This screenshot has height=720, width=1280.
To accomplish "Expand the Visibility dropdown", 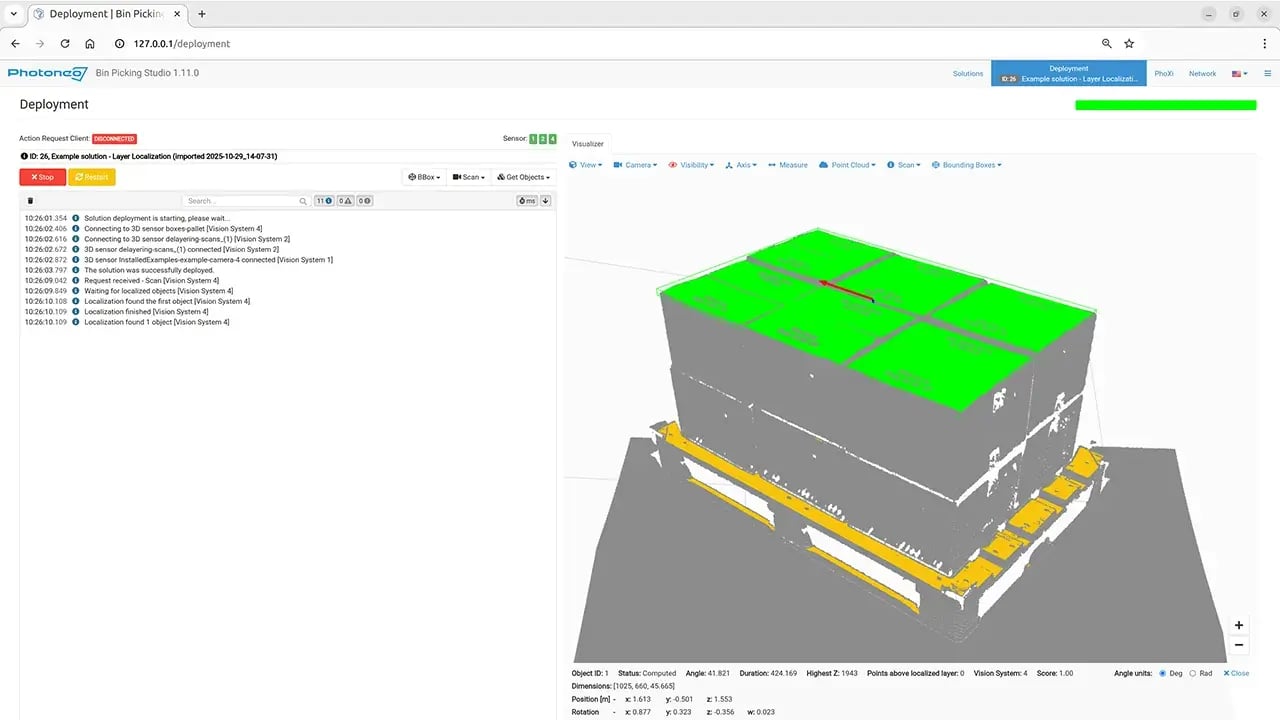I will (x=691, y=165).
